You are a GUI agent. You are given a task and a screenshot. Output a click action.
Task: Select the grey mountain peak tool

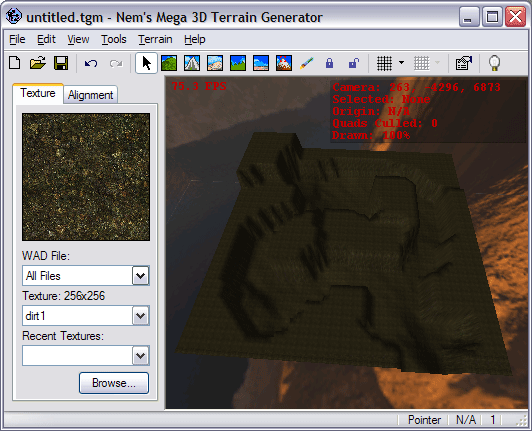192,63
